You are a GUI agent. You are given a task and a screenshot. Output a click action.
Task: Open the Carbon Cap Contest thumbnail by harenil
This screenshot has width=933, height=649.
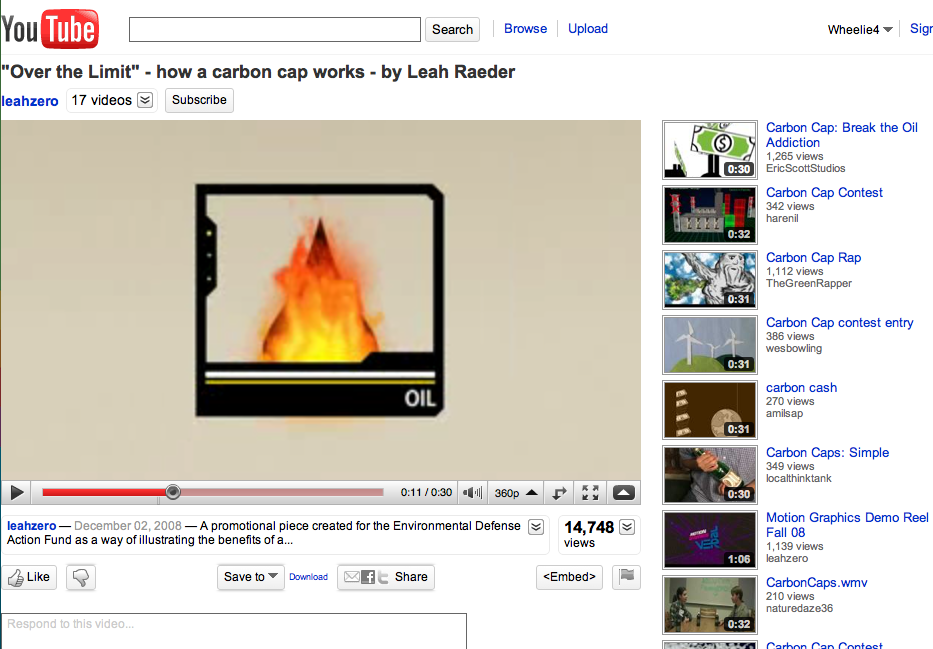(x=710, y=215)
